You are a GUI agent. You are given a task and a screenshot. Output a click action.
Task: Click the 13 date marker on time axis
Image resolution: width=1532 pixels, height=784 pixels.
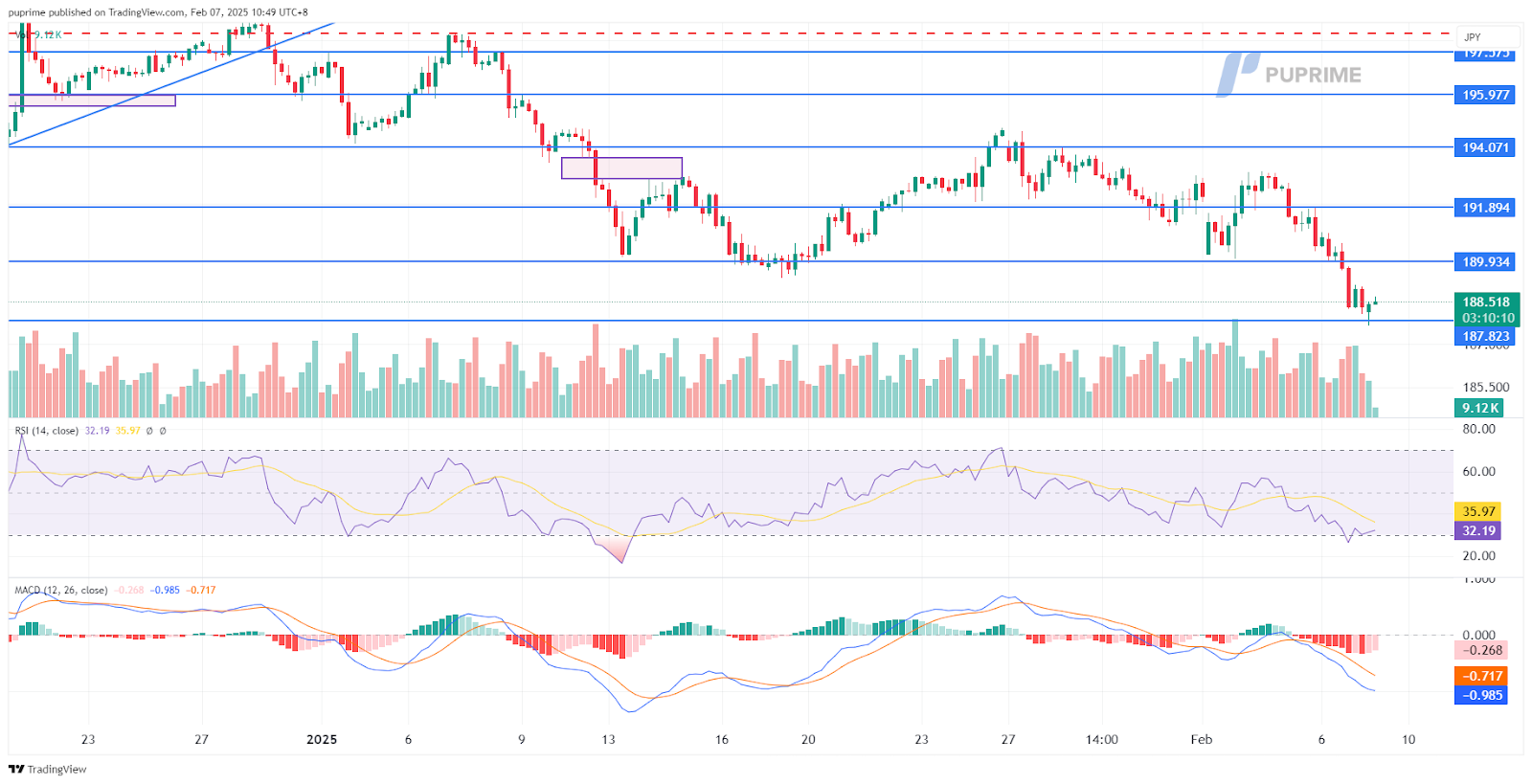click(x=608, y=739)
